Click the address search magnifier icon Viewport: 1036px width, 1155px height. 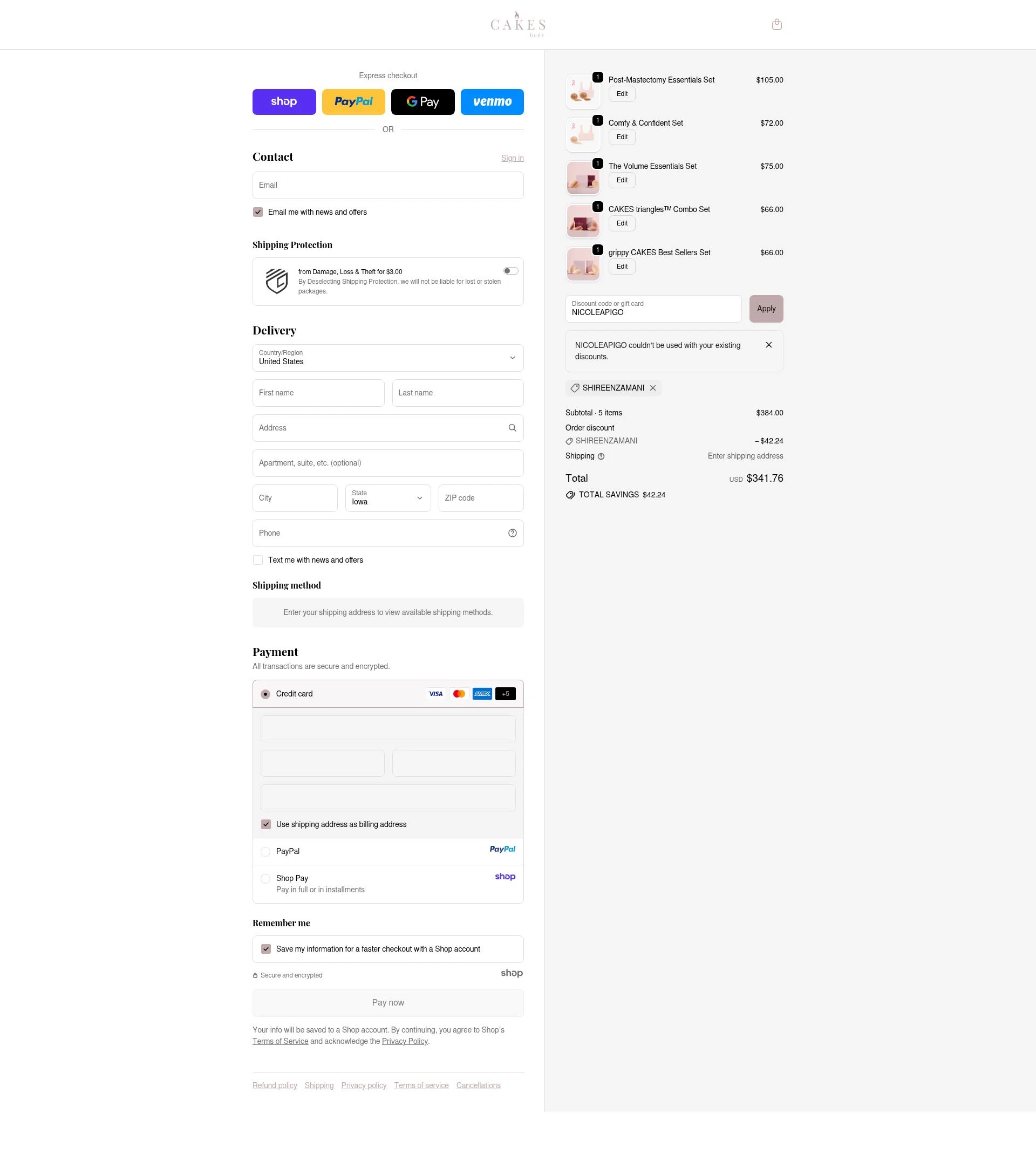click(512, 428)
